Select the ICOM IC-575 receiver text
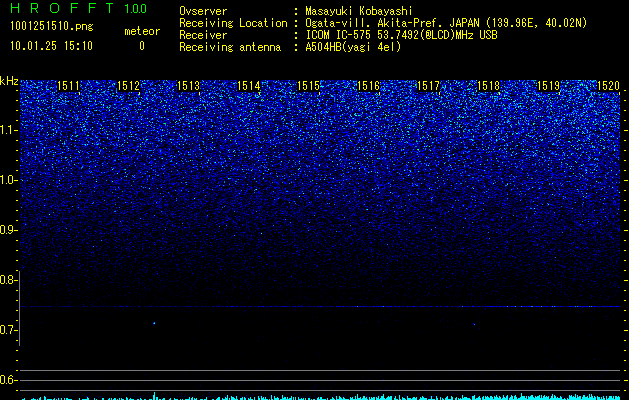Image resolution: width=629 pixels, height=400 pixels. 401,35
